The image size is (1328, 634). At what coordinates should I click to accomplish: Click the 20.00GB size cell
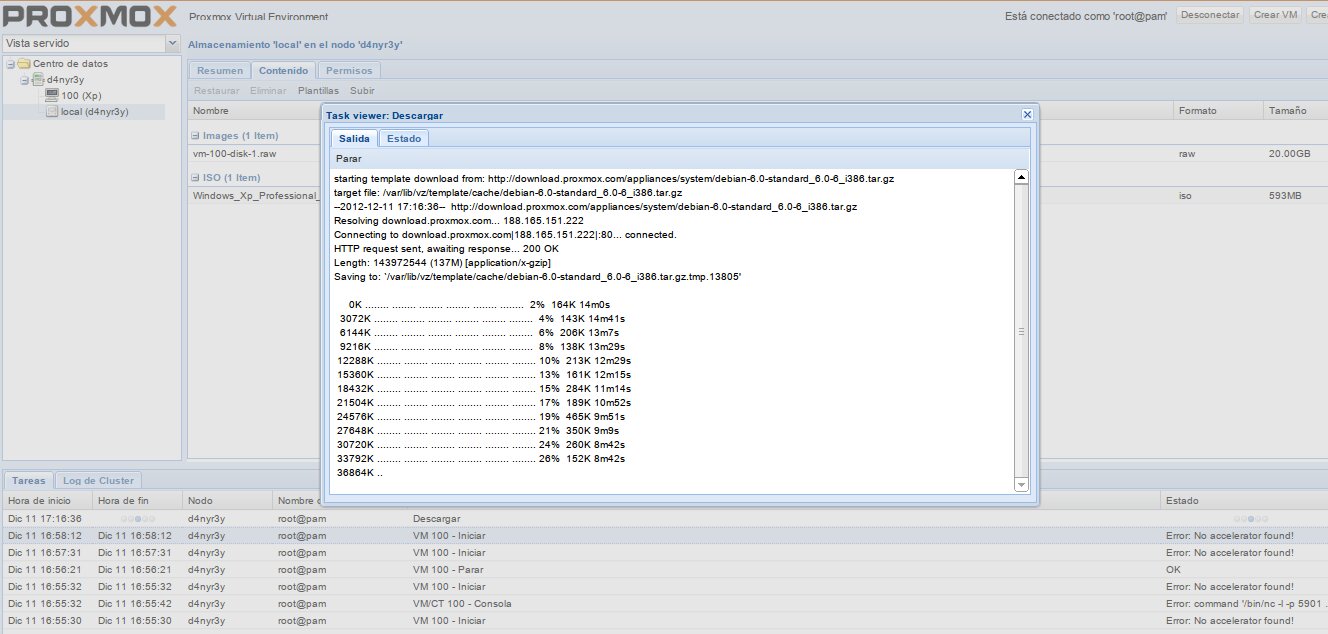click(x=1289, y=154)
